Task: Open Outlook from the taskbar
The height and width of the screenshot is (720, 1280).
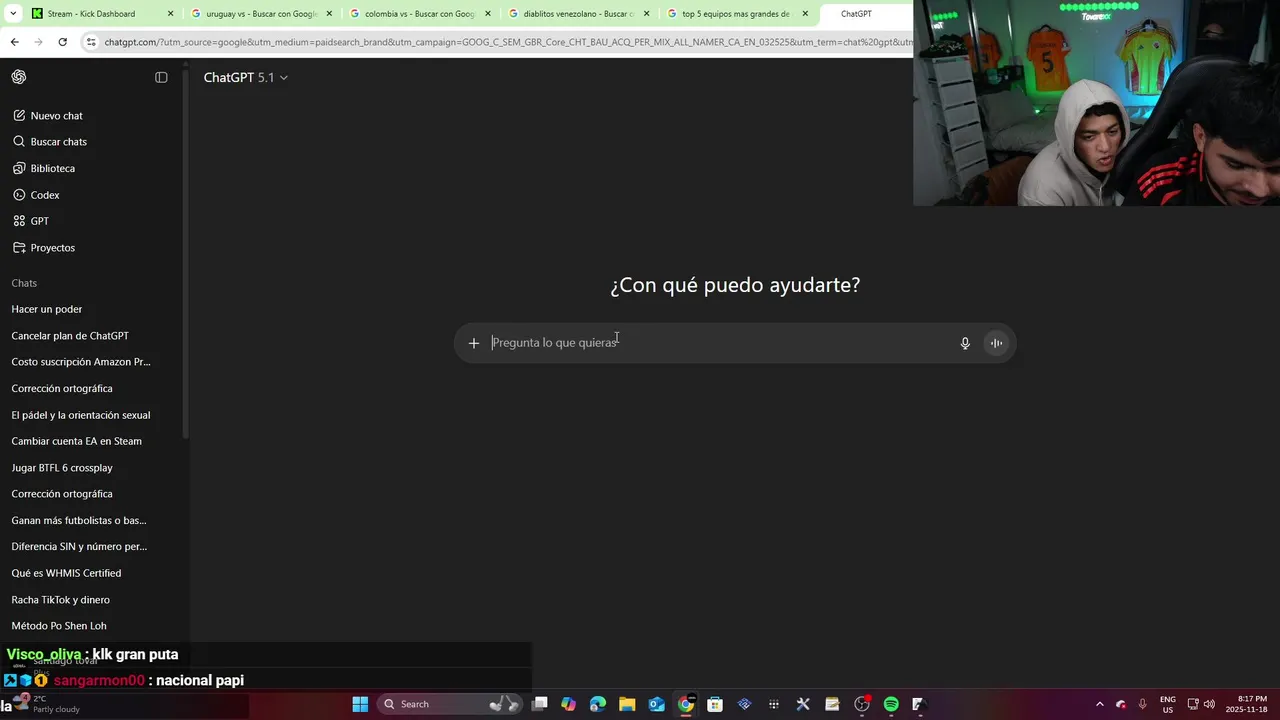Action: coord(657,704)
